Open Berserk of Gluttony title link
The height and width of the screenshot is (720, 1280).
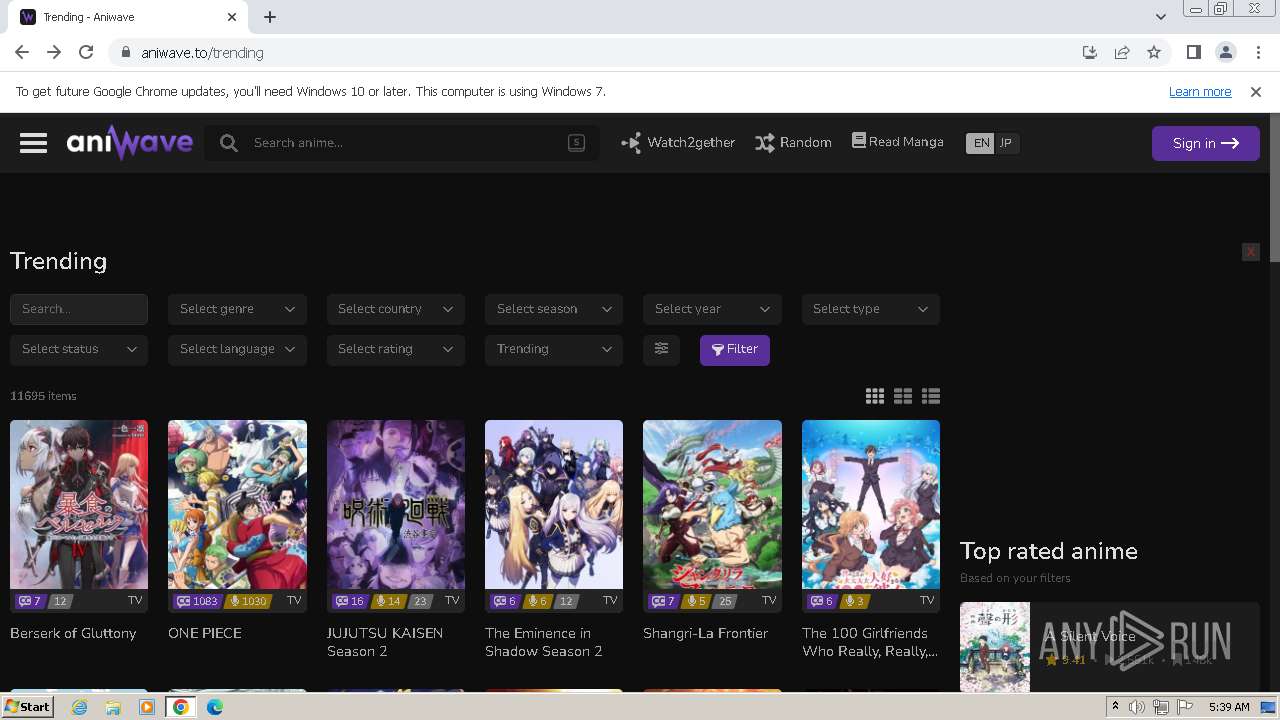pyautogui.click(x=73, y=633)
